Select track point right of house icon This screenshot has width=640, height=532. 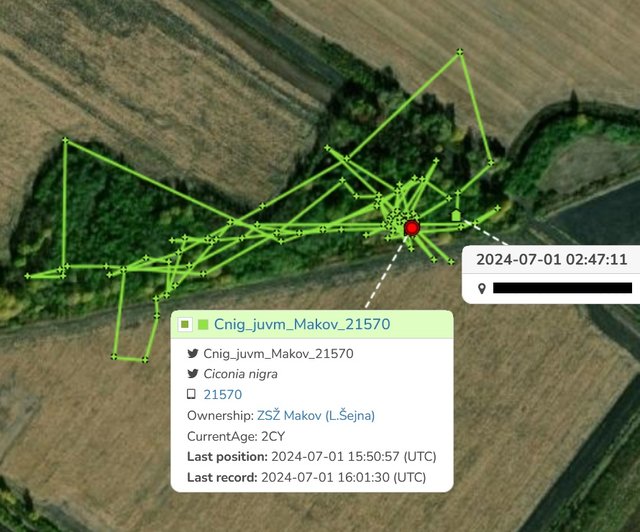click(x=476, y=222)
